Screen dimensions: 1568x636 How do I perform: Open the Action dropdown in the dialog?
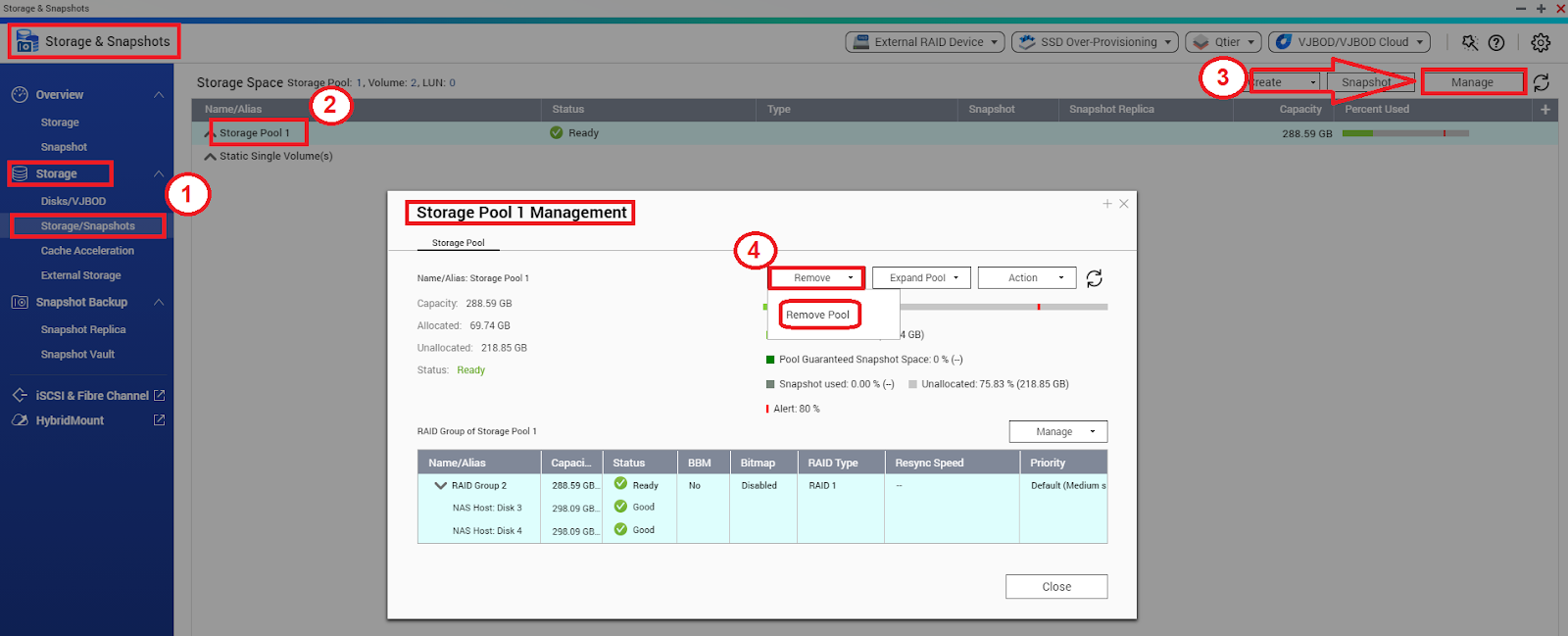click(x=1027, y=278)
